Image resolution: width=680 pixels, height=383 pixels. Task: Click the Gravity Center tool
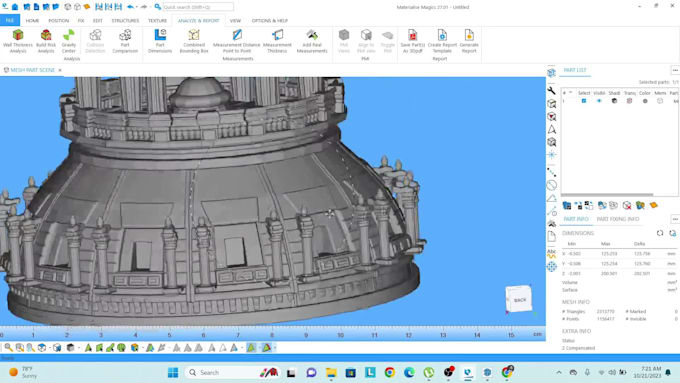[x=69, y=41]
